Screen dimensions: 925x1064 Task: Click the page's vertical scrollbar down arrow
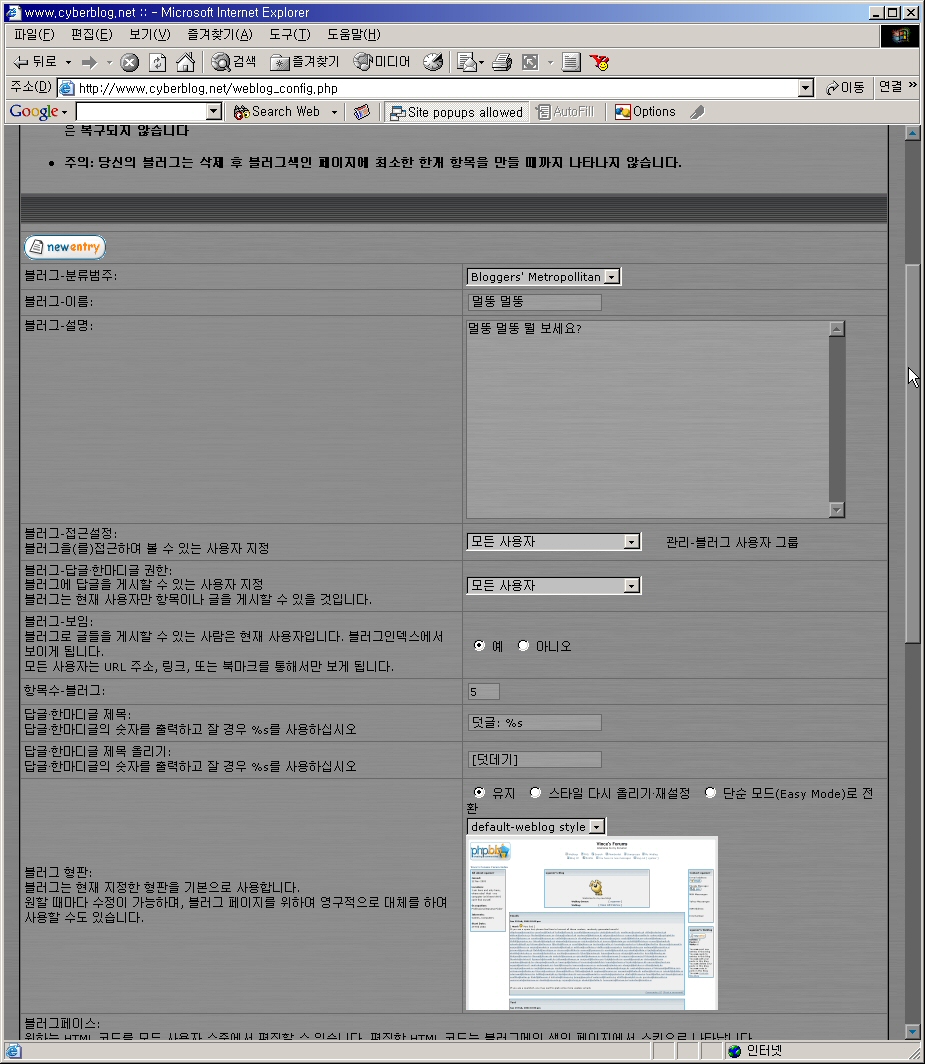[x=912, y=1031]
